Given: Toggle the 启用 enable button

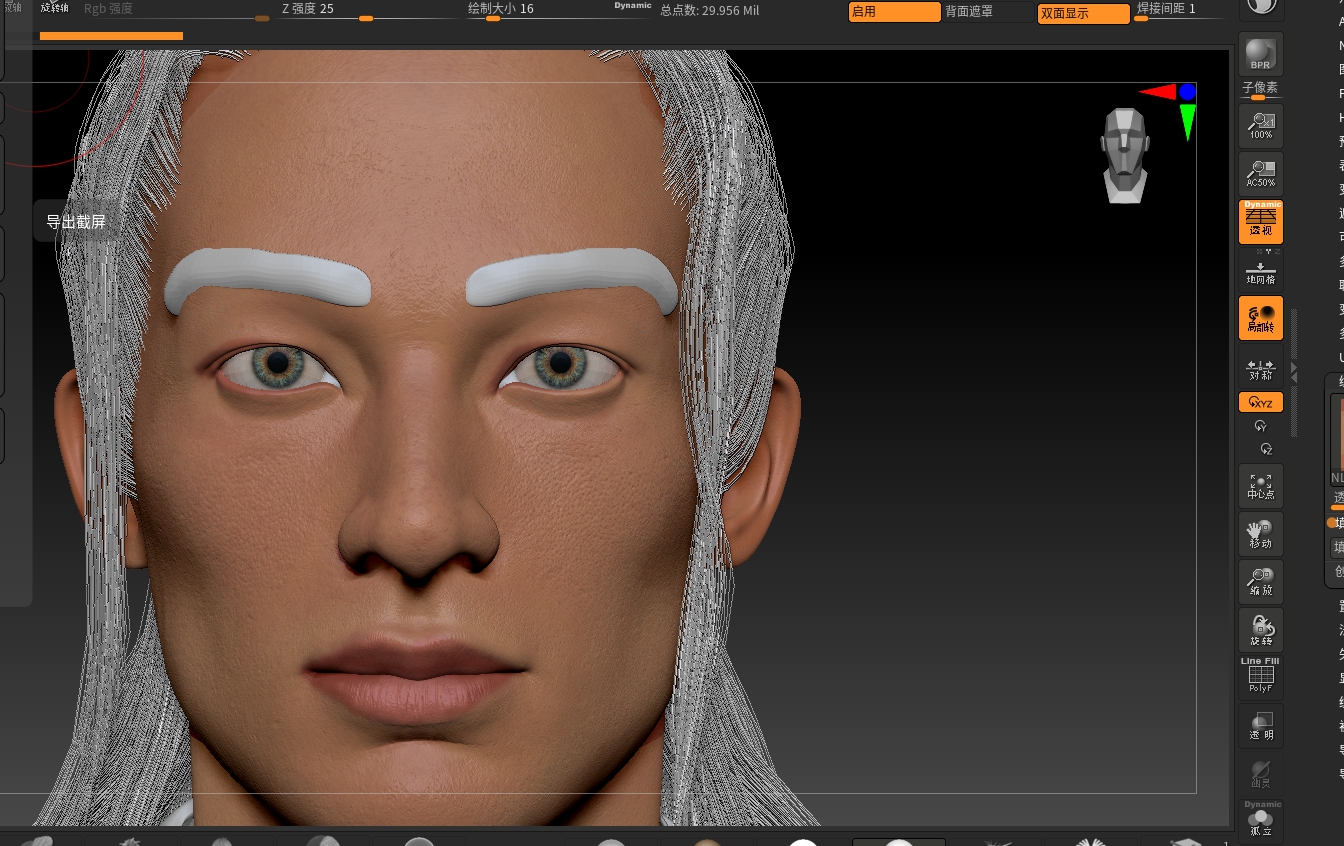Looking at the screenshot, I should [x=894, y=12].
